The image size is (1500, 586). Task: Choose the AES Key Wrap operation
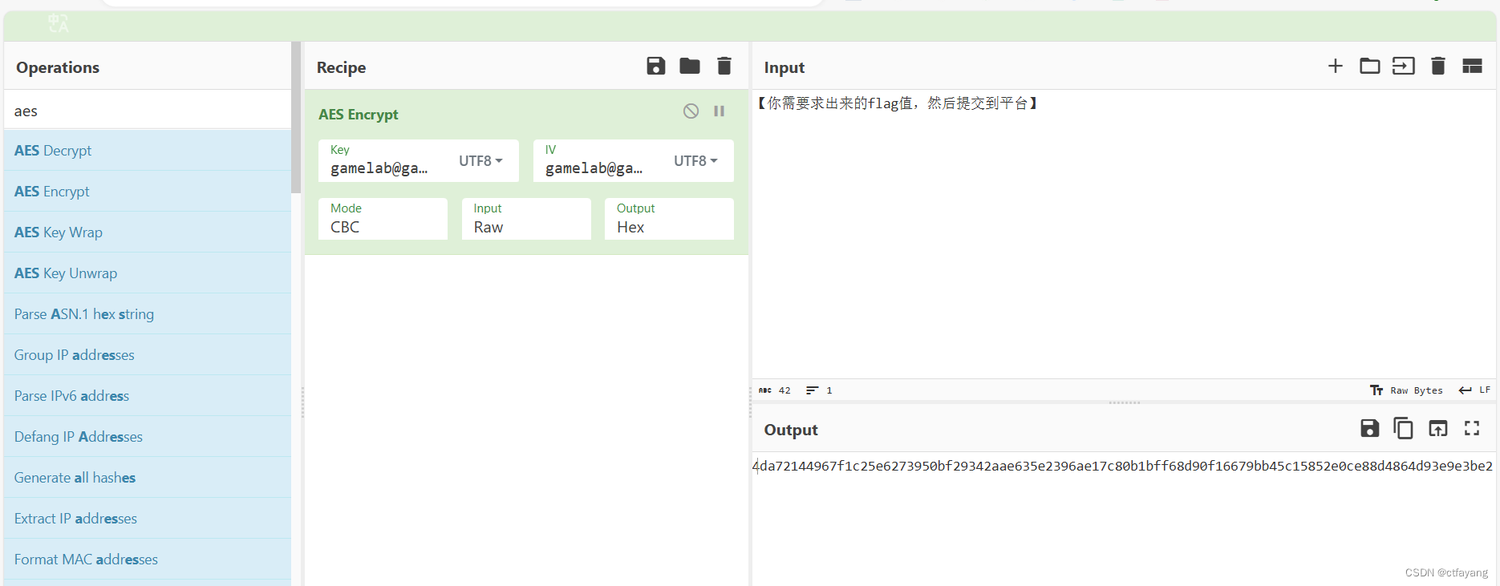pos(58,232)
